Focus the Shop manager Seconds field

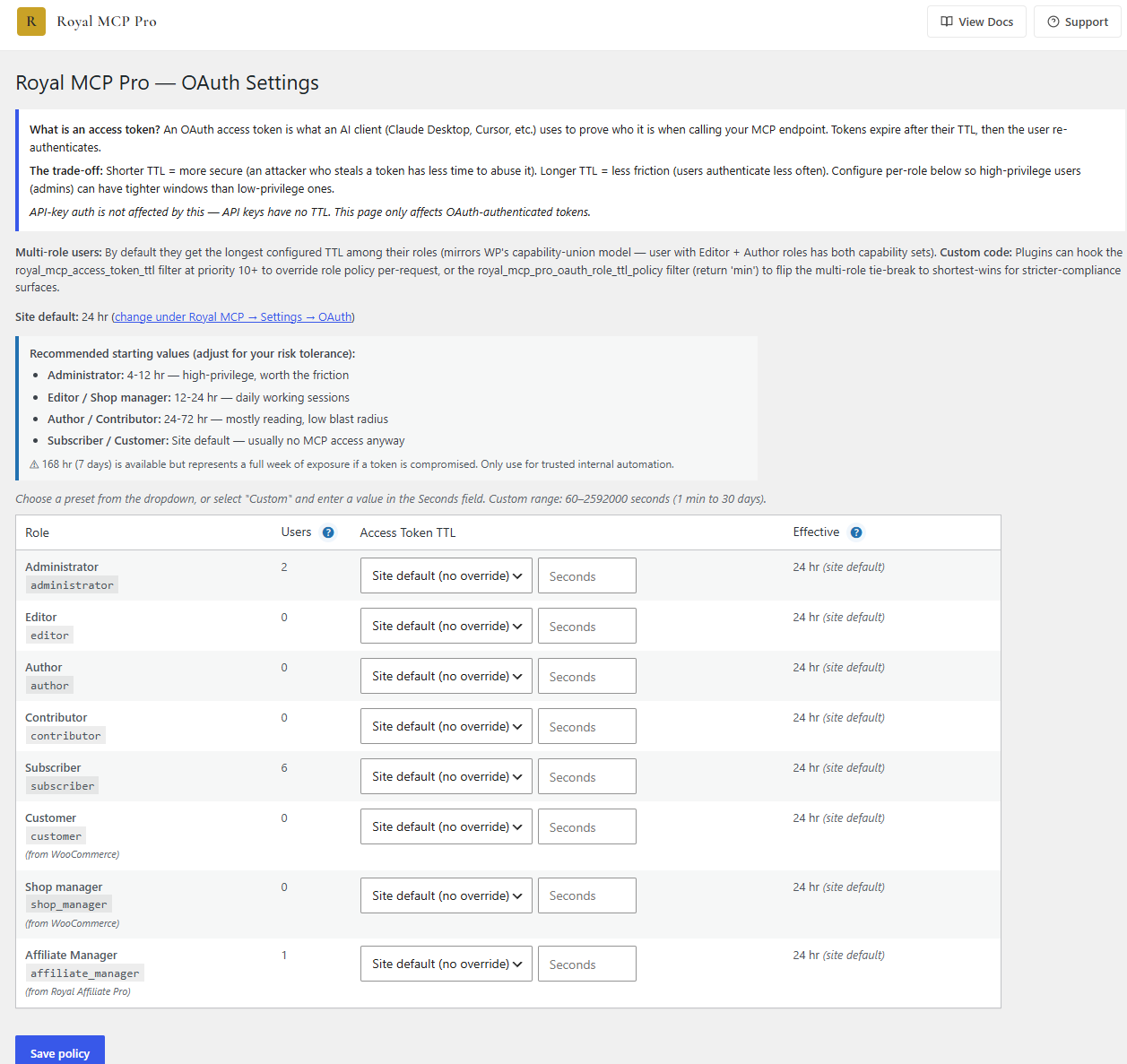(587, 895)
